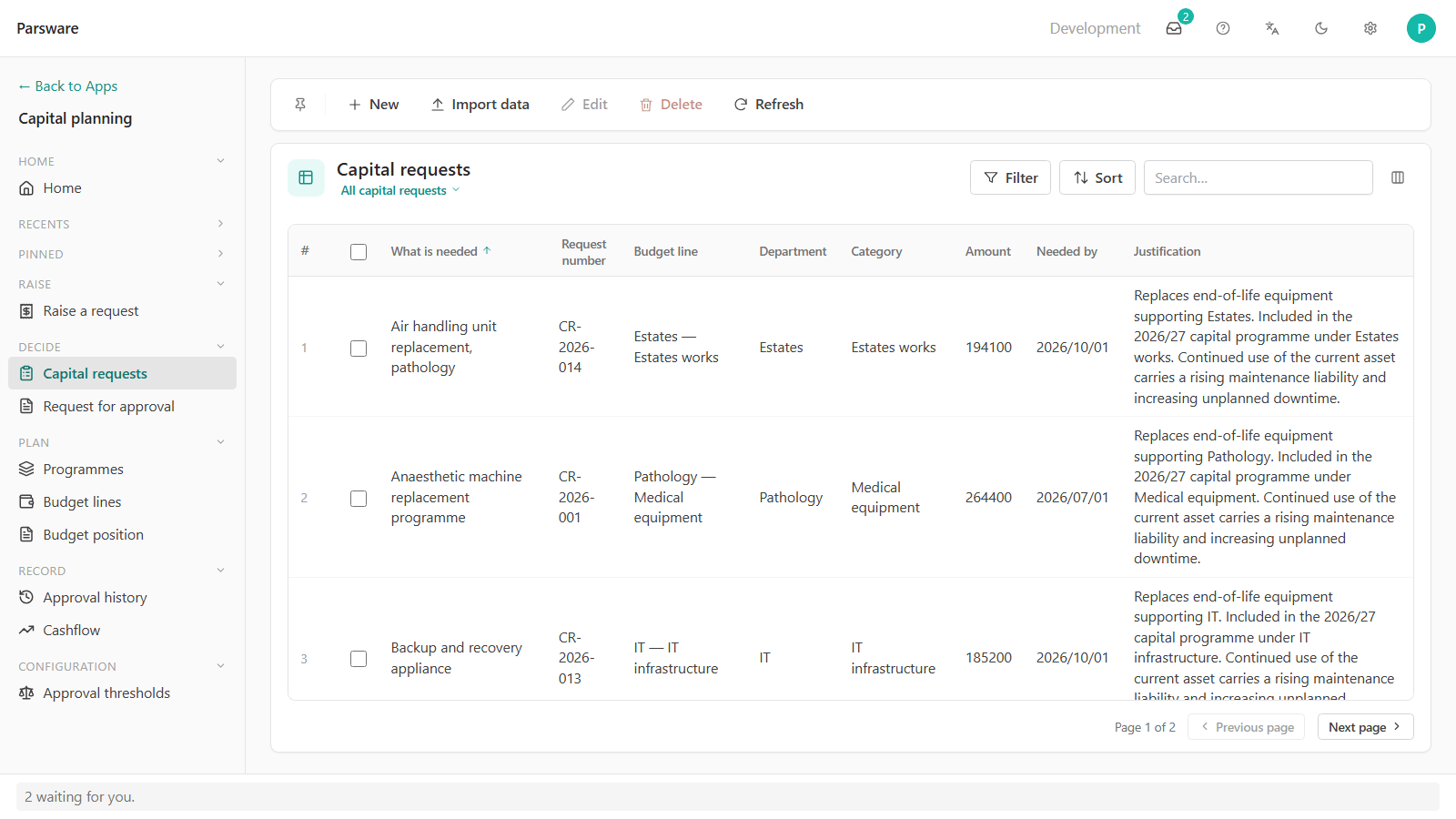1456x819 pixels.
Task: Switch to dark mode with moon icon
Action: [x=1321, y=28]
